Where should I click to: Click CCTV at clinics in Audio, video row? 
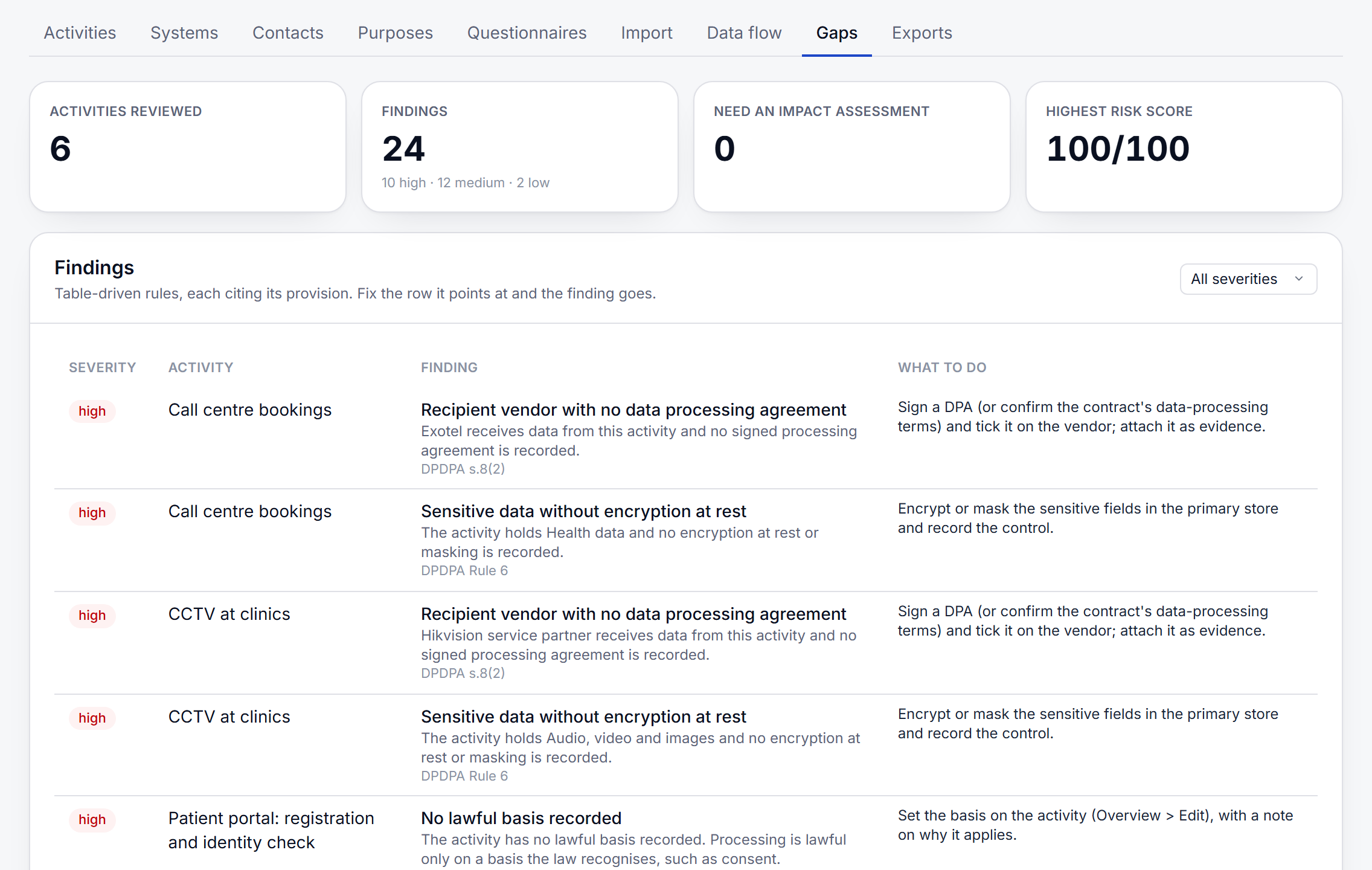click(229, 717)
